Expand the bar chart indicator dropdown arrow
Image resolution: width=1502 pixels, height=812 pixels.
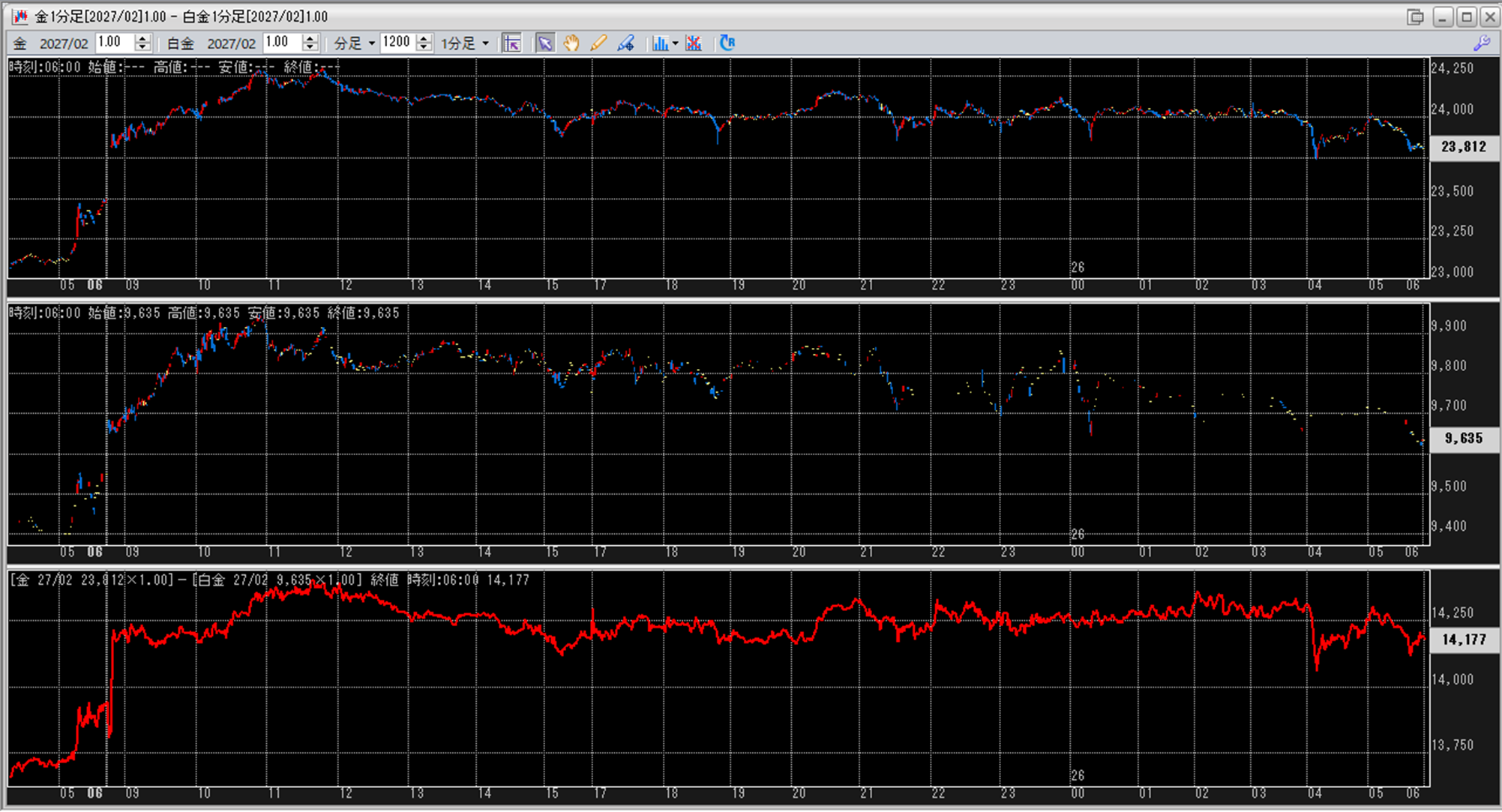[675, 43]
